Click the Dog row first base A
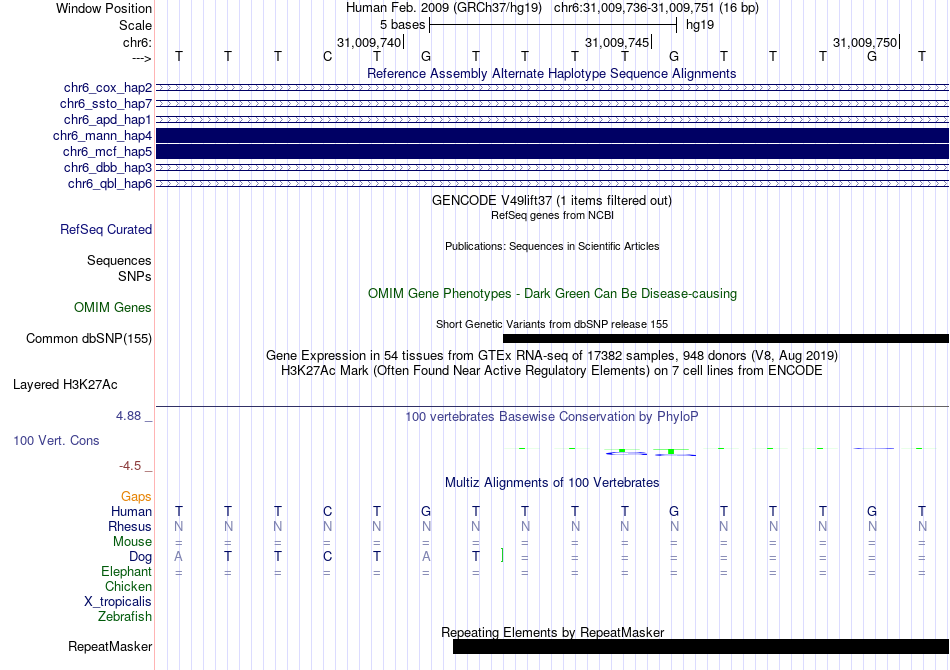The image size is (950, 670). tap(178, 557)
